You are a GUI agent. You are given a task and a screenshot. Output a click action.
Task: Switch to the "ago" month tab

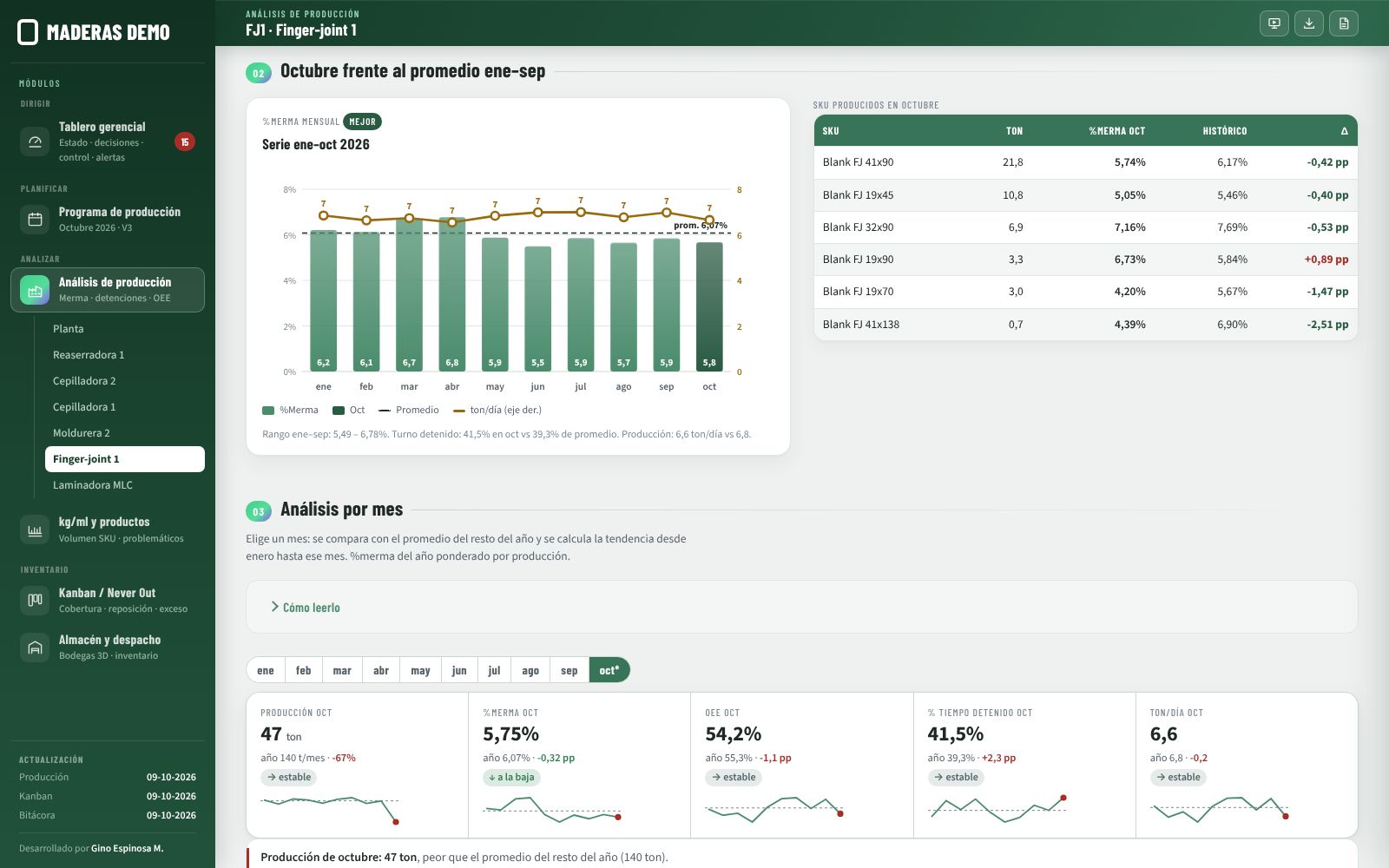point(530,670)
